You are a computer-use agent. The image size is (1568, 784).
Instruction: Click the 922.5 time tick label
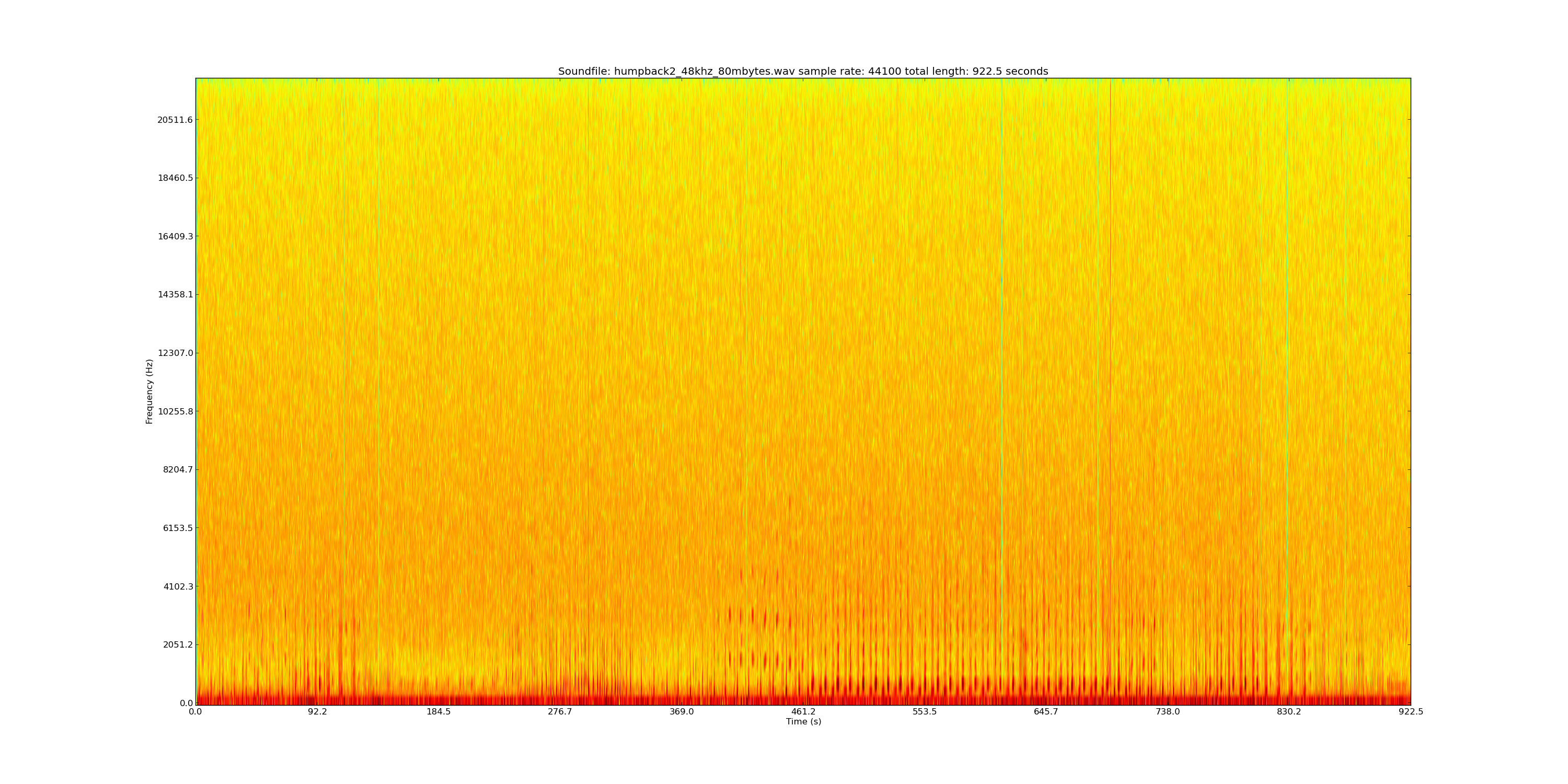coord(1410,711)
